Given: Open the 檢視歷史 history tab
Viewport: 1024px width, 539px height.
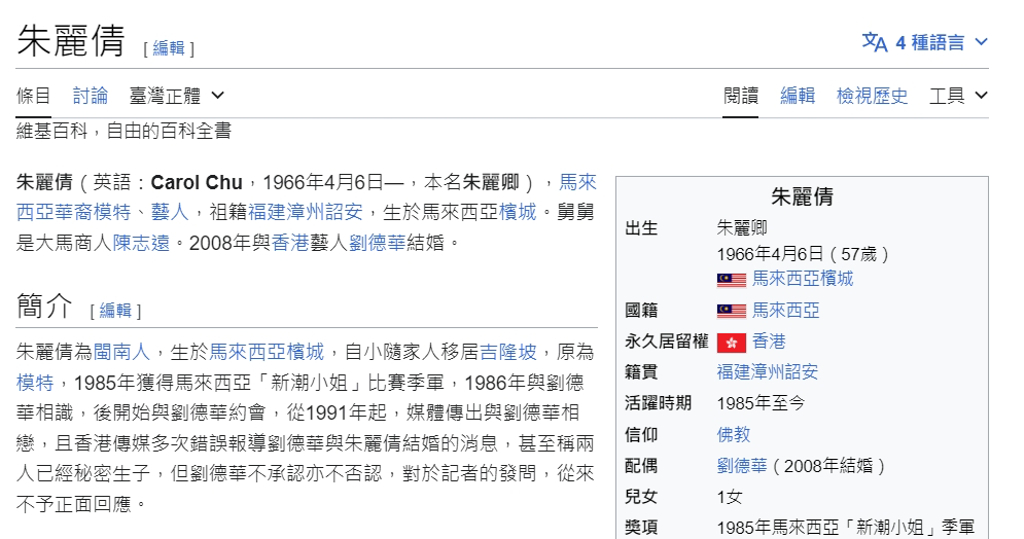Looking at the screenshot, I should (872, 95).
